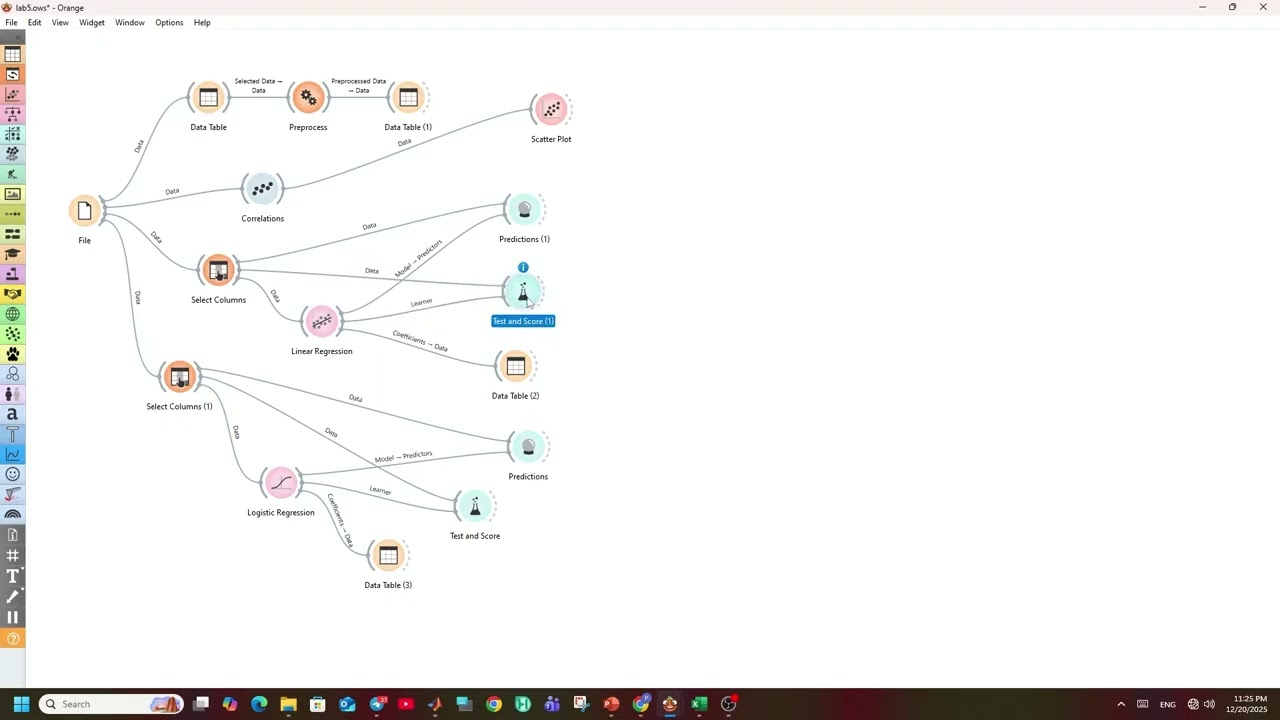Viewport: 1280px width, 720px height.
Task: Click the Selected Data → Data link label
Action: click(x=258, y=86)
